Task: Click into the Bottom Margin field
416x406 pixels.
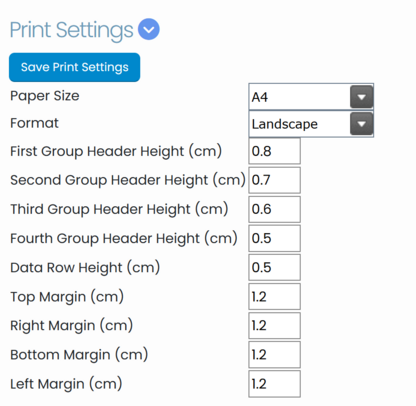Action: click(274, 355)
